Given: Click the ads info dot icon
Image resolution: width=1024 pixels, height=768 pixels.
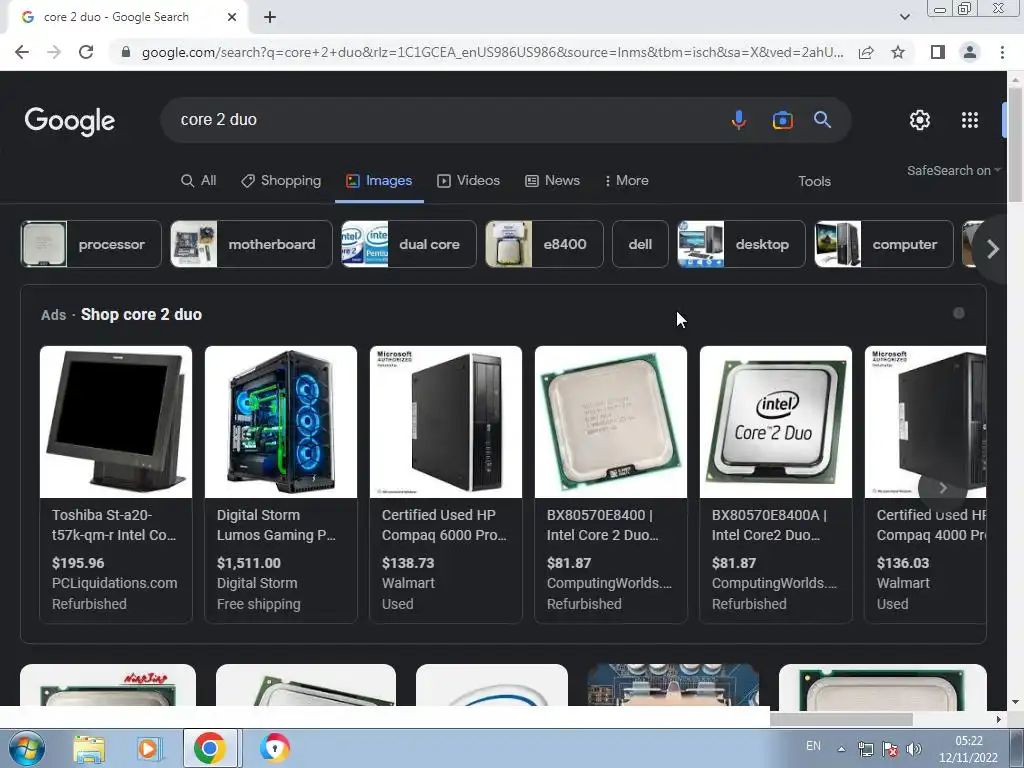Looking at the screenshot, I should (x=959, y=313).
